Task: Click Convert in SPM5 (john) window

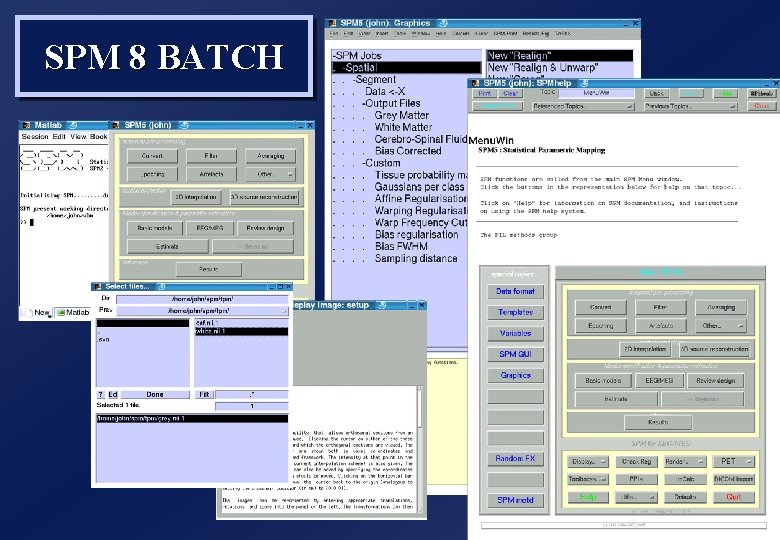Action: 152,156
